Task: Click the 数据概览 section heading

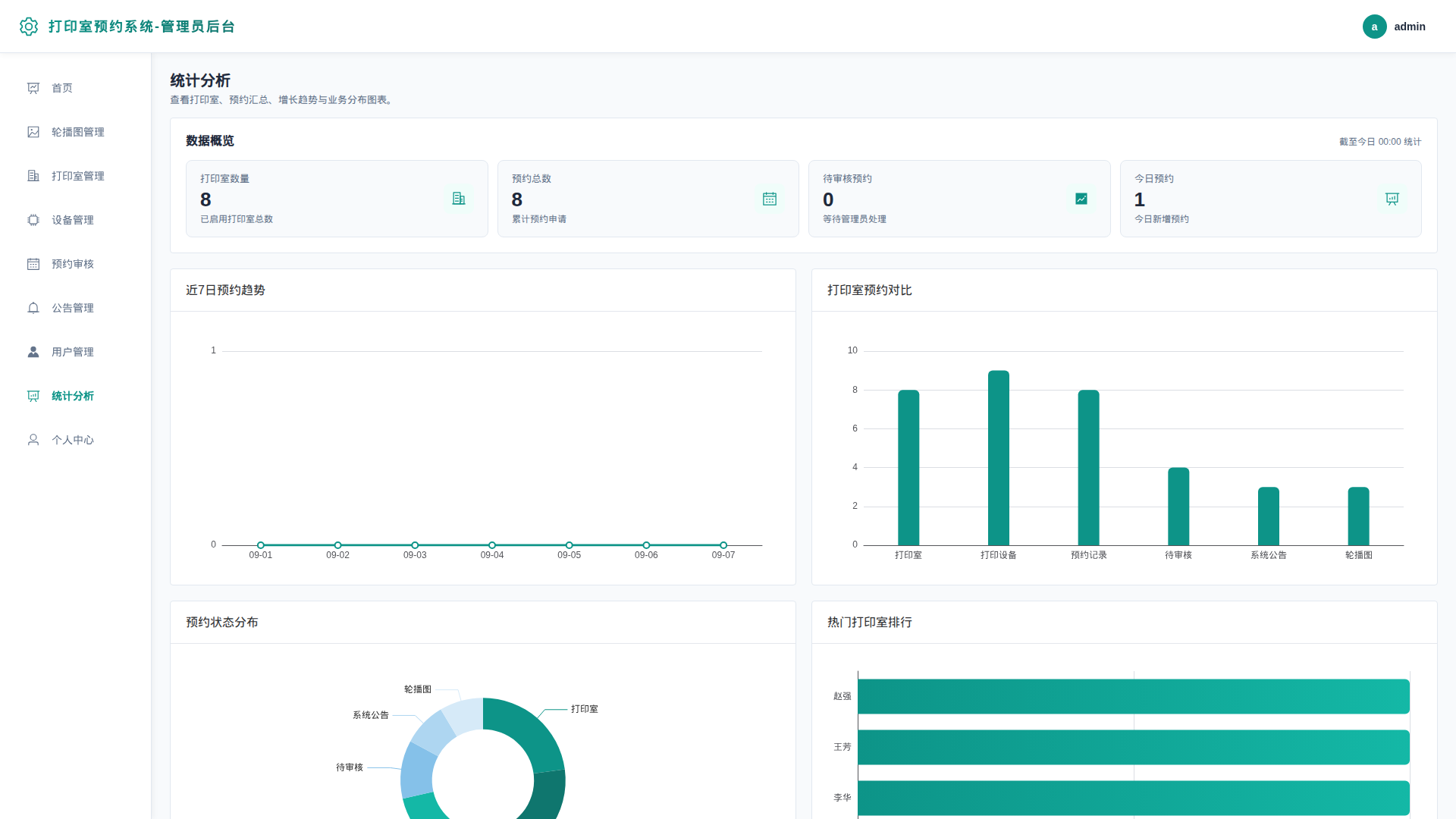Action: point(210,141)
